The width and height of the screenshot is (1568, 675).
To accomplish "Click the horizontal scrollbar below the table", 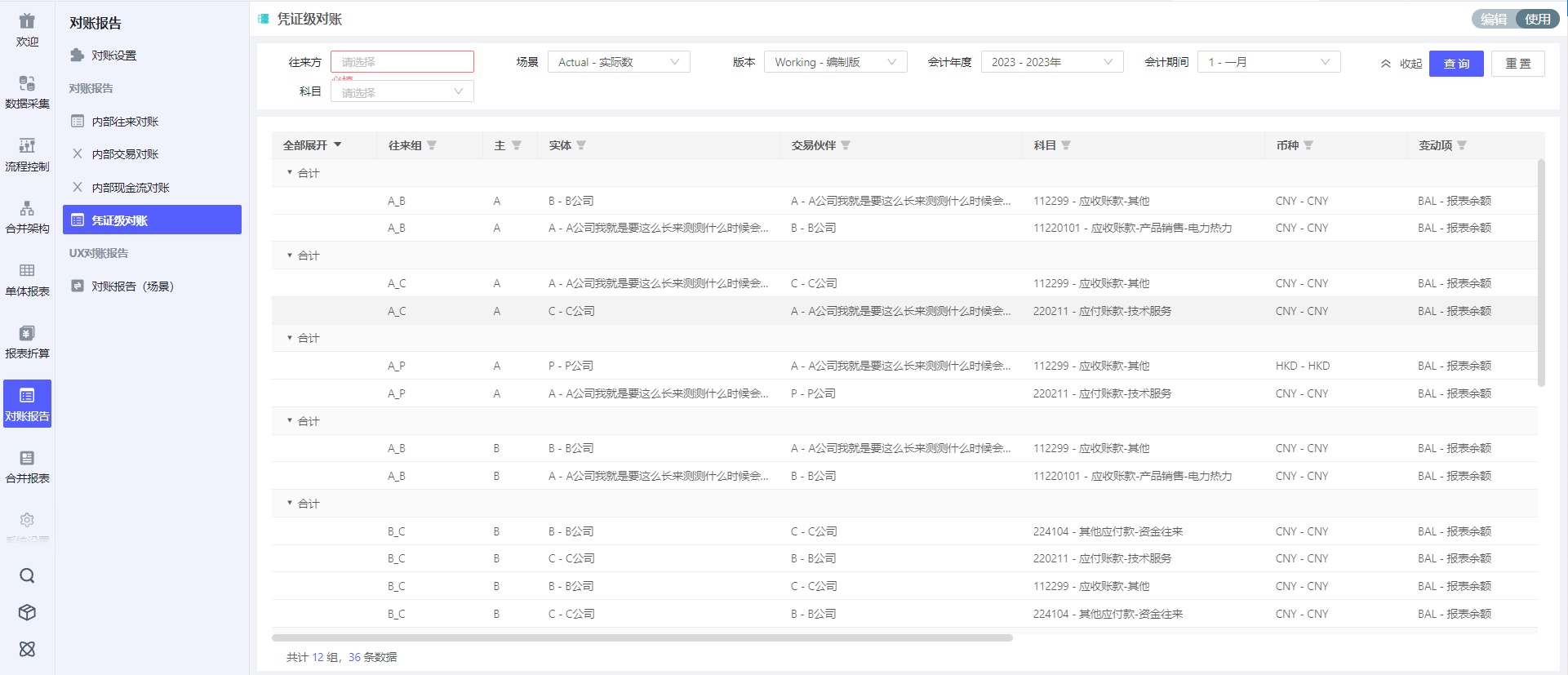I will tap(642, 637).
